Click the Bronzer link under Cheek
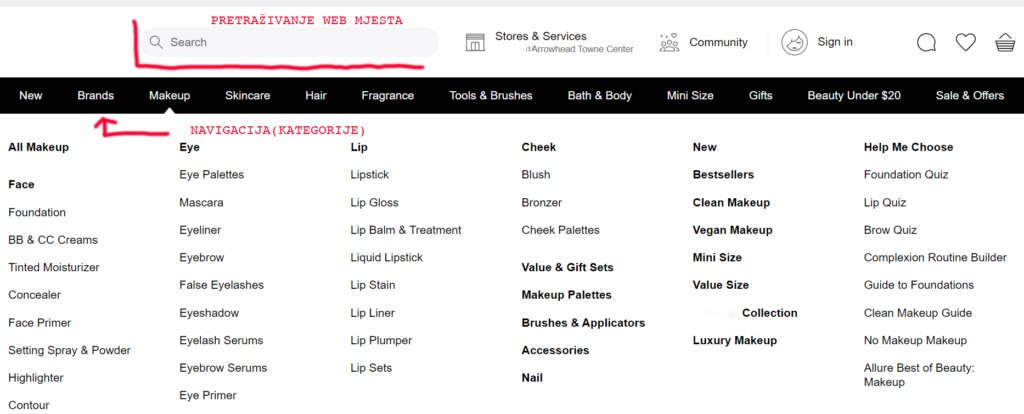 (x=541, y=202)
